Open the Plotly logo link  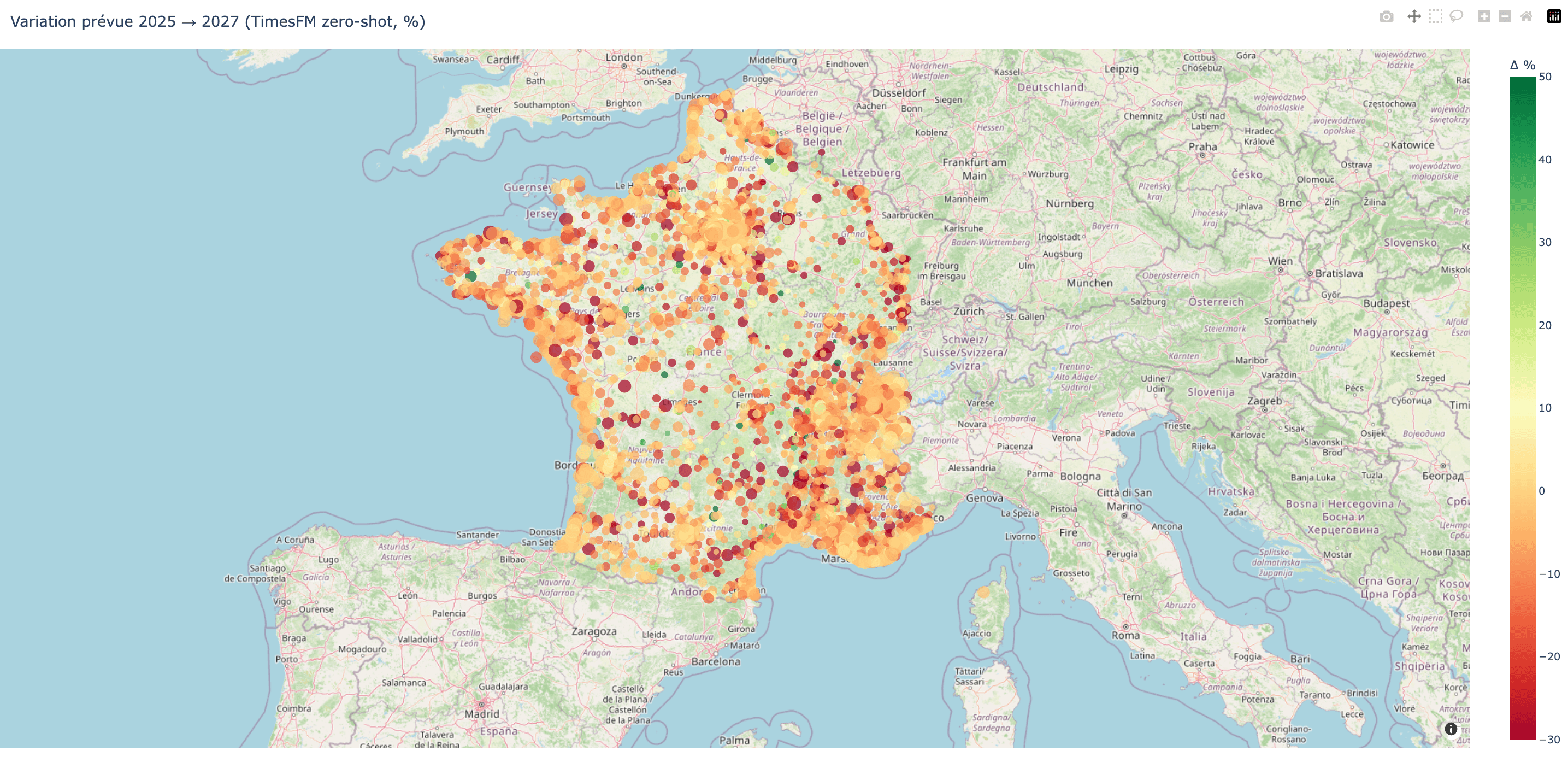[x=1554, y=17]
